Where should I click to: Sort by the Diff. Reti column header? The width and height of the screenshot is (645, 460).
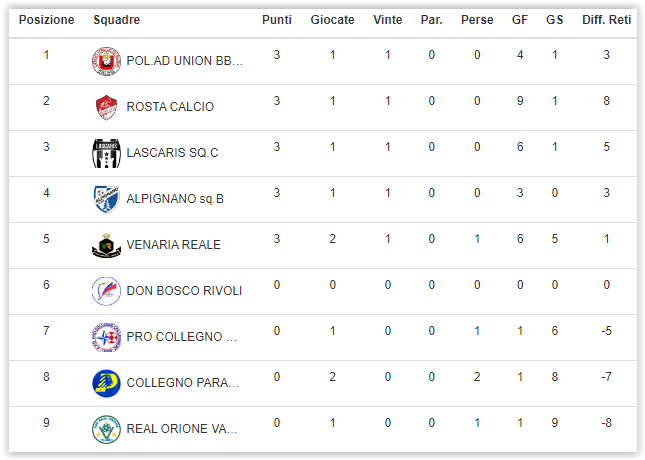point(606,20)
